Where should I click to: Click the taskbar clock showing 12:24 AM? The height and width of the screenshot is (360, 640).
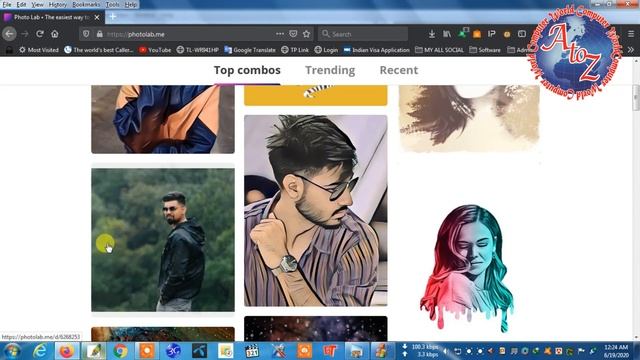pos(616,351)
